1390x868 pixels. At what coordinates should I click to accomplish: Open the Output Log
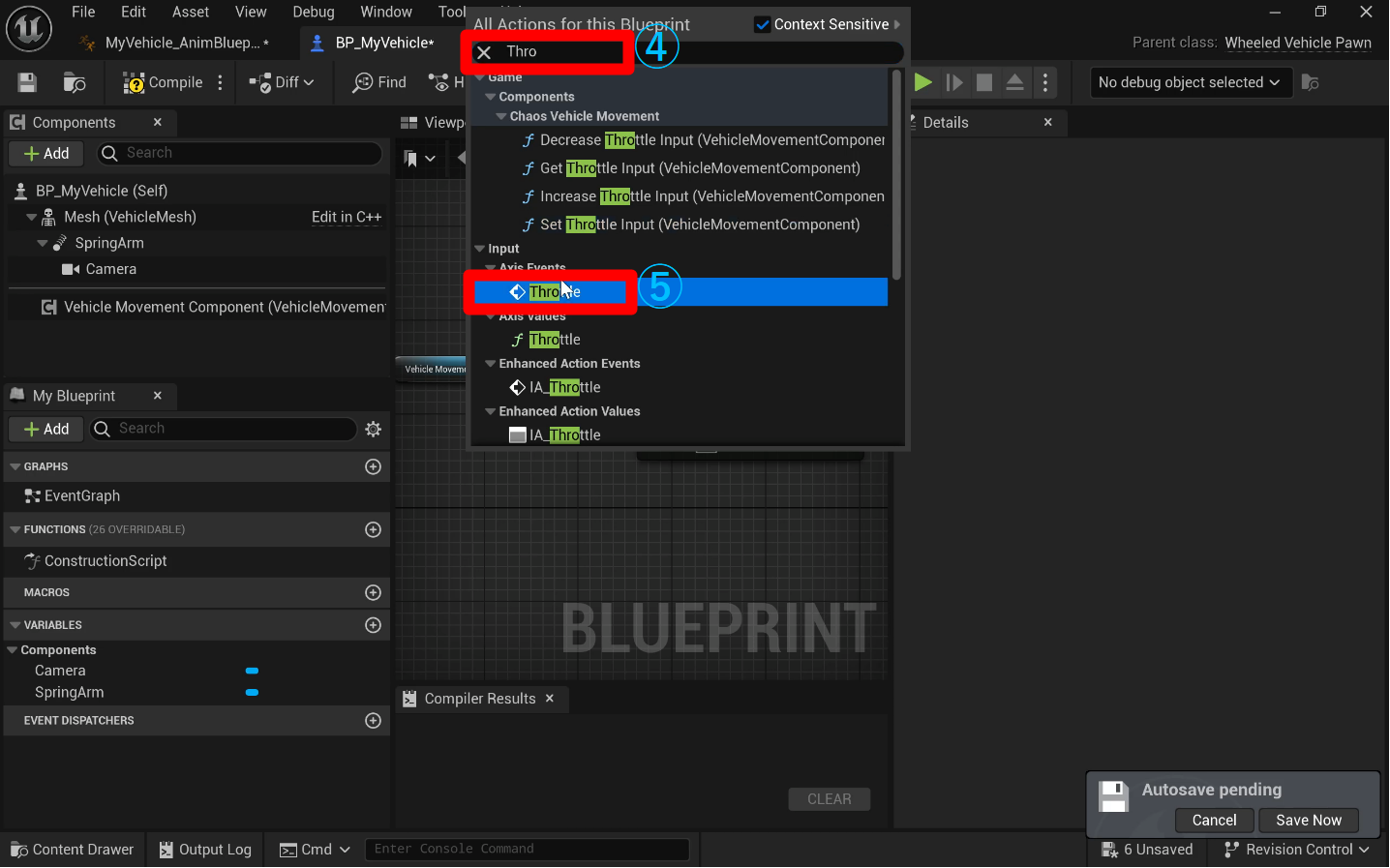[x=205, y=850]
